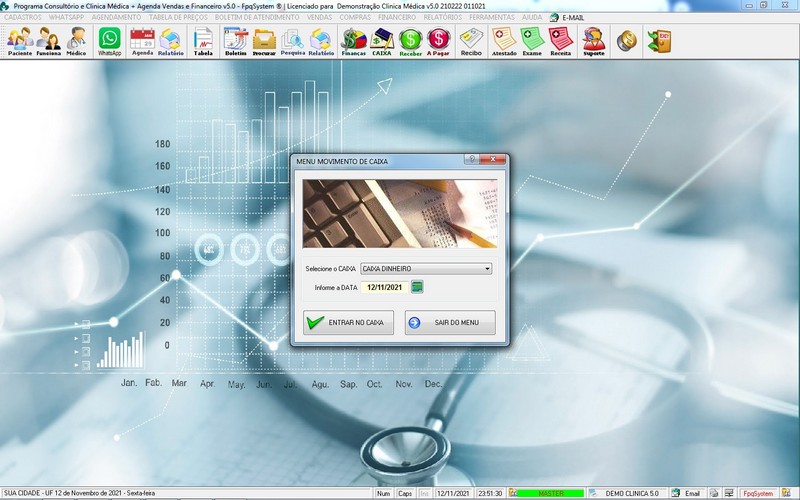Image resolution: width=800 pixels, height=500 pixels.
Task: Click the green Receber dollar icon
Action: 410,41
